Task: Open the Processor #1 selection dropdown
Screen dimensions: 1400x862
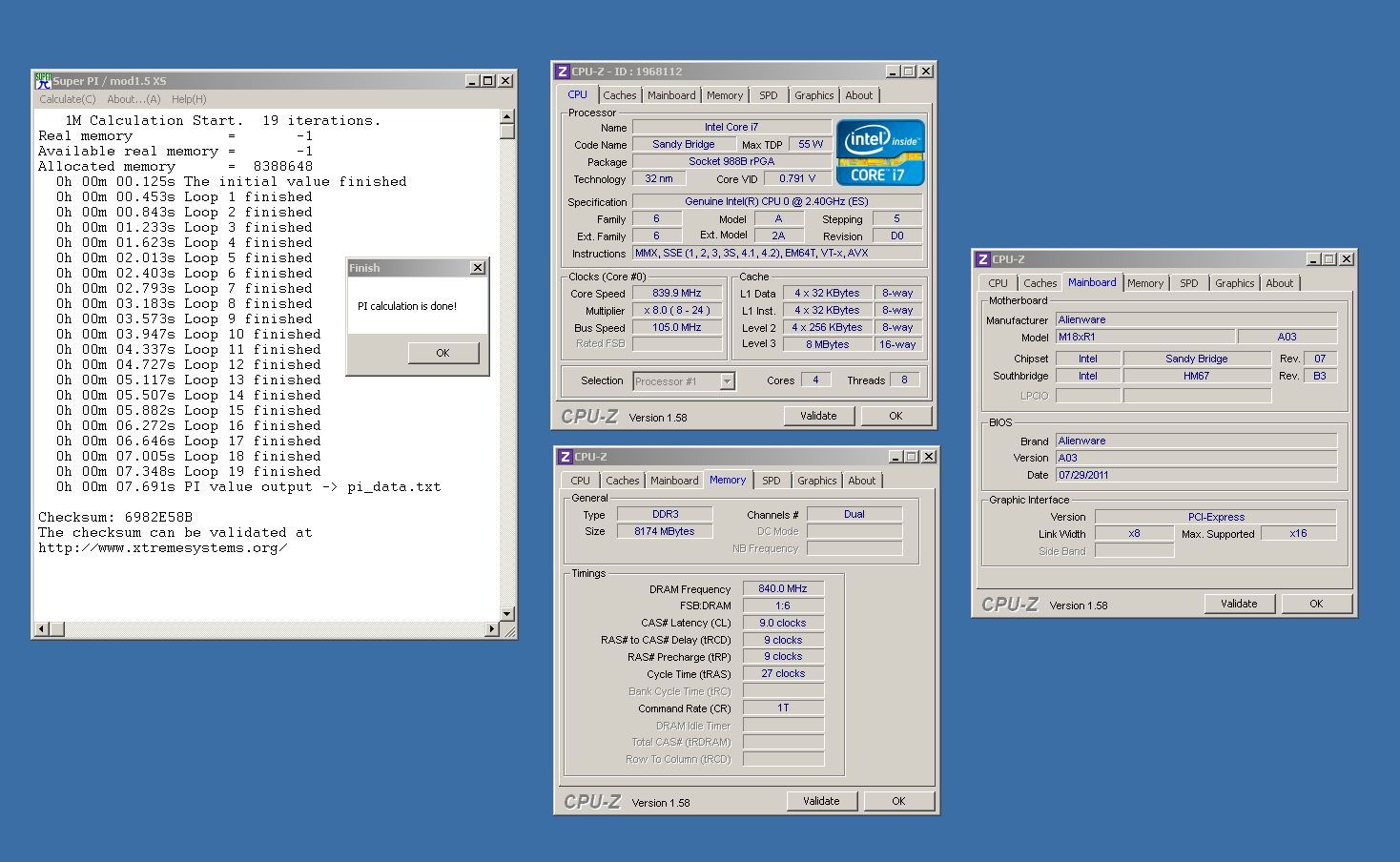Action: tap(727, 381)
